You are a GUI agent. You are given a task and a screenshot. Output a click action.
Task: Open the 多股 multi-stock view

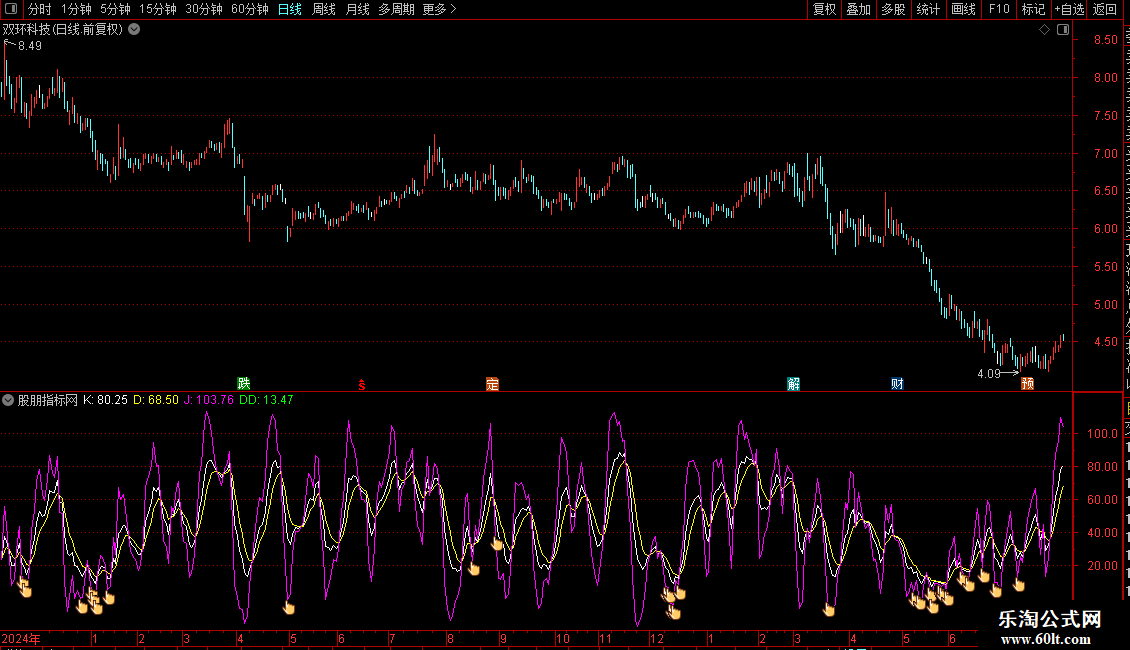click(893, 9)
